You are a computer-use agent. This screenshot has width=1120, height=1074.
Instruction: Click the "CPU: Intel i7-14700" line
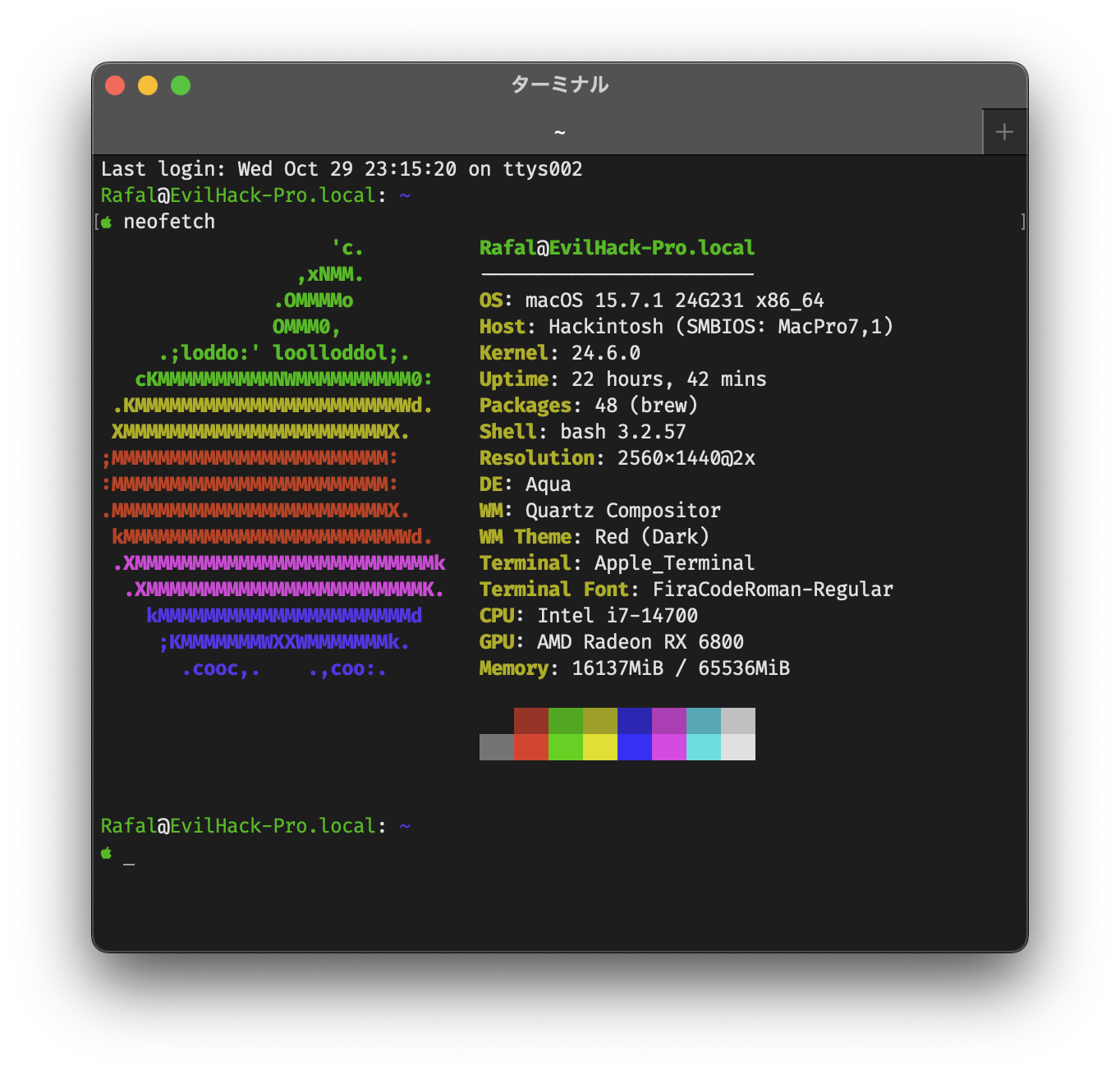tap(589, 616)
